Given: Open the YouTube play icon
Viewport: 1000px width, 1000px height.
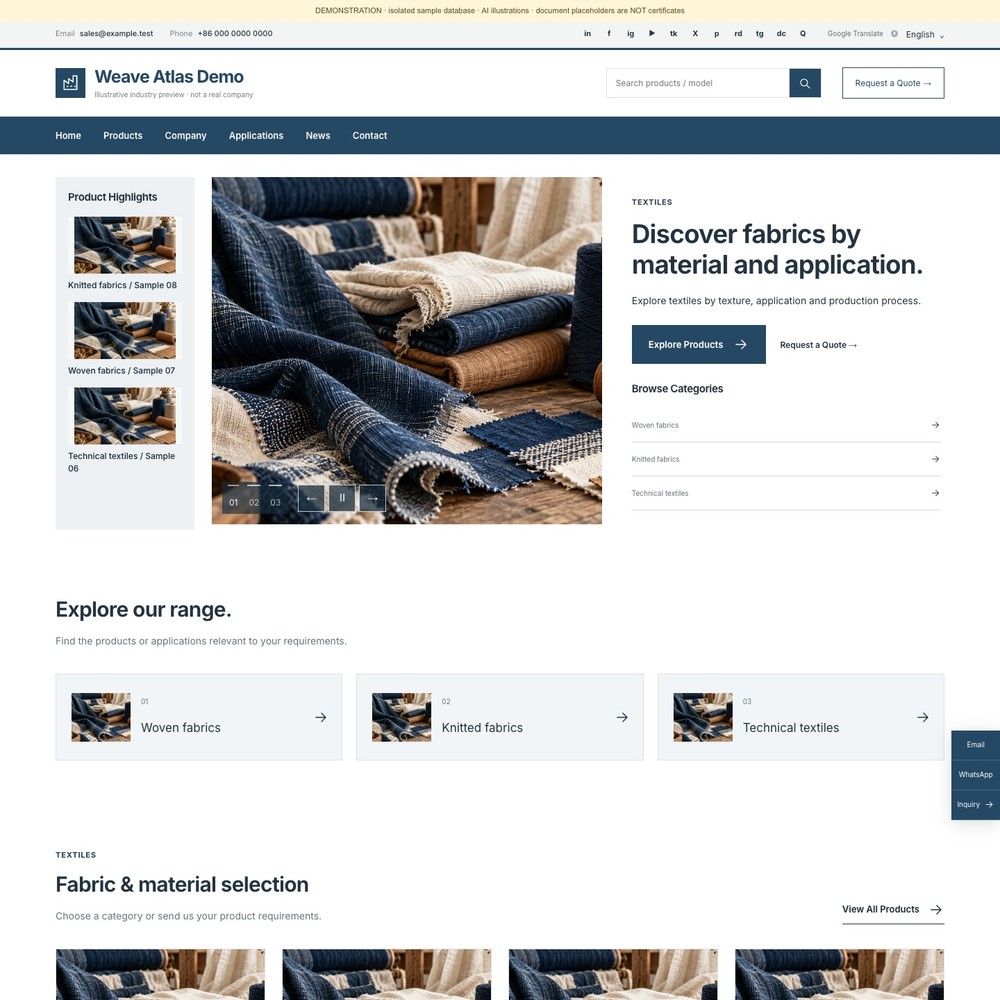Looking at the screenshot, I should click(652, 34).
